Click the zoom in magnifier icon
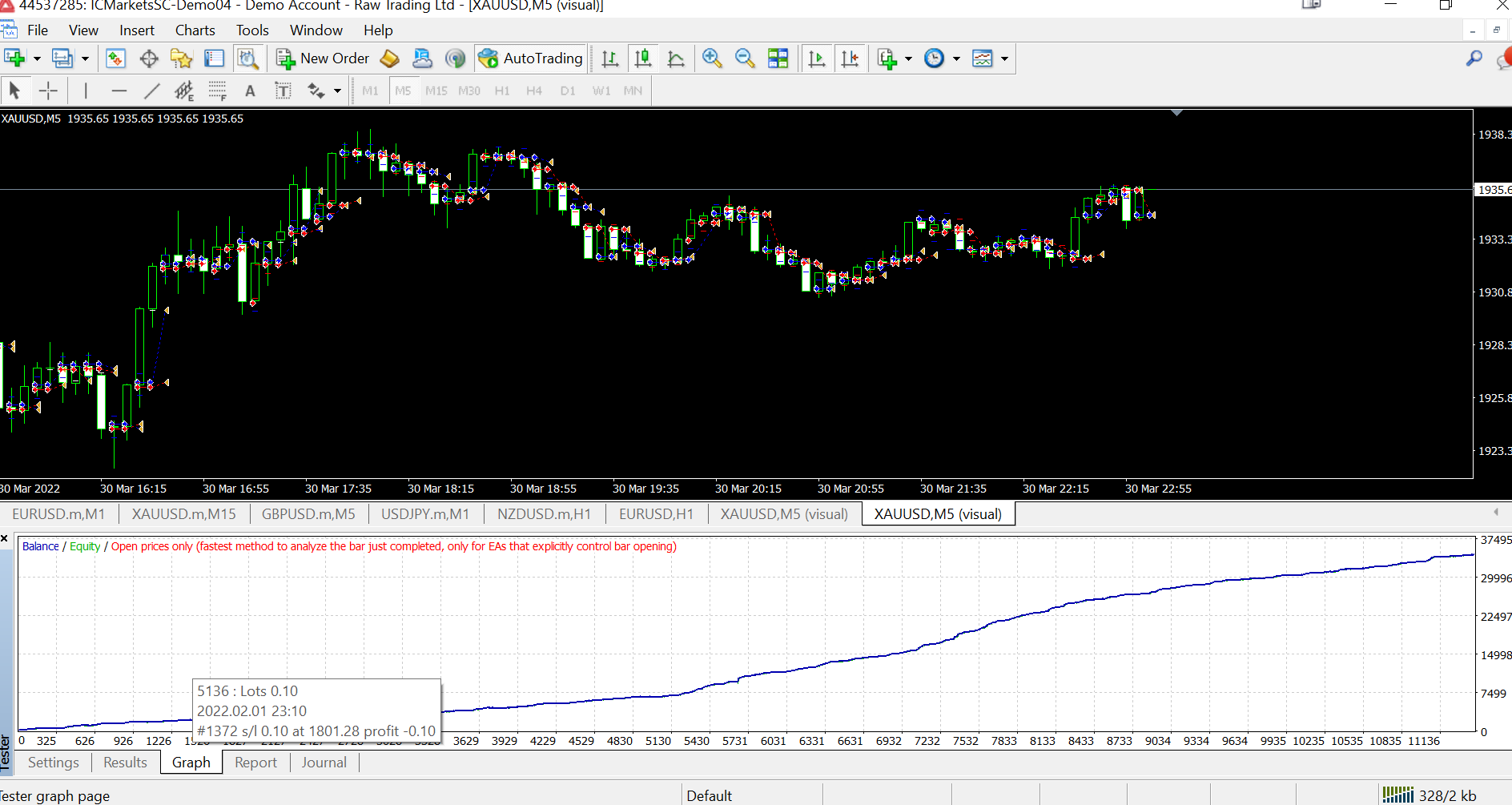1512x805 pixels. click(711, 58)
